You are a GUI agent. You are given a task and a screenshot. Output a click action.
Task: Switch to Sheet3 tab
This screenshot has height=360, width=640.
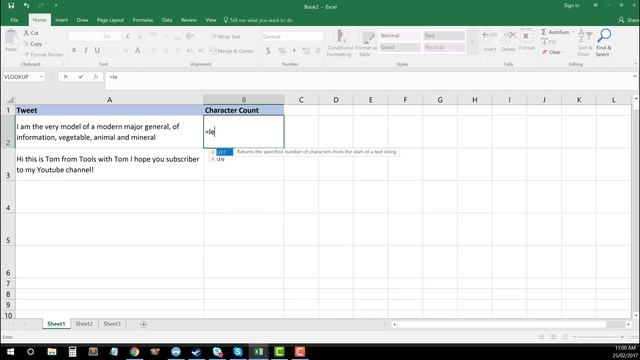tap(112, 324)
